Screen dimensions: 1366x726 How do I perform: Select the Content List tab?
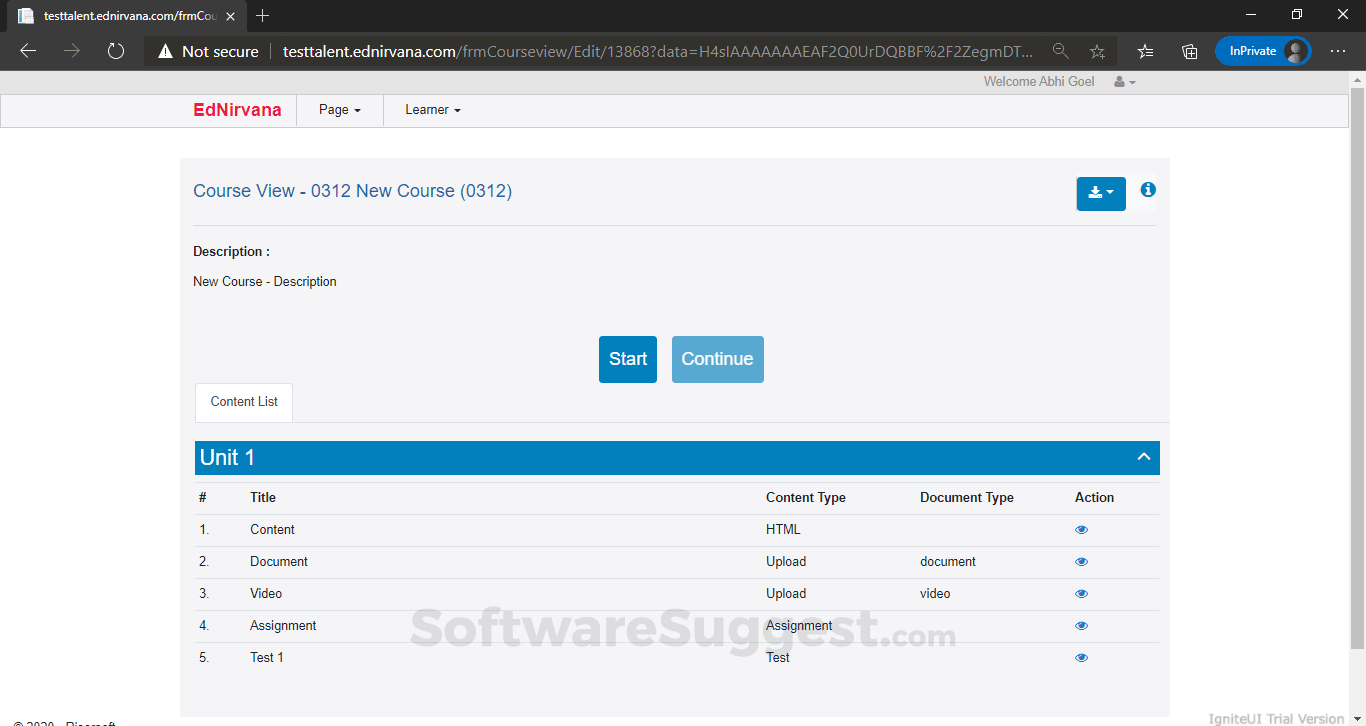tap(244, 402)
